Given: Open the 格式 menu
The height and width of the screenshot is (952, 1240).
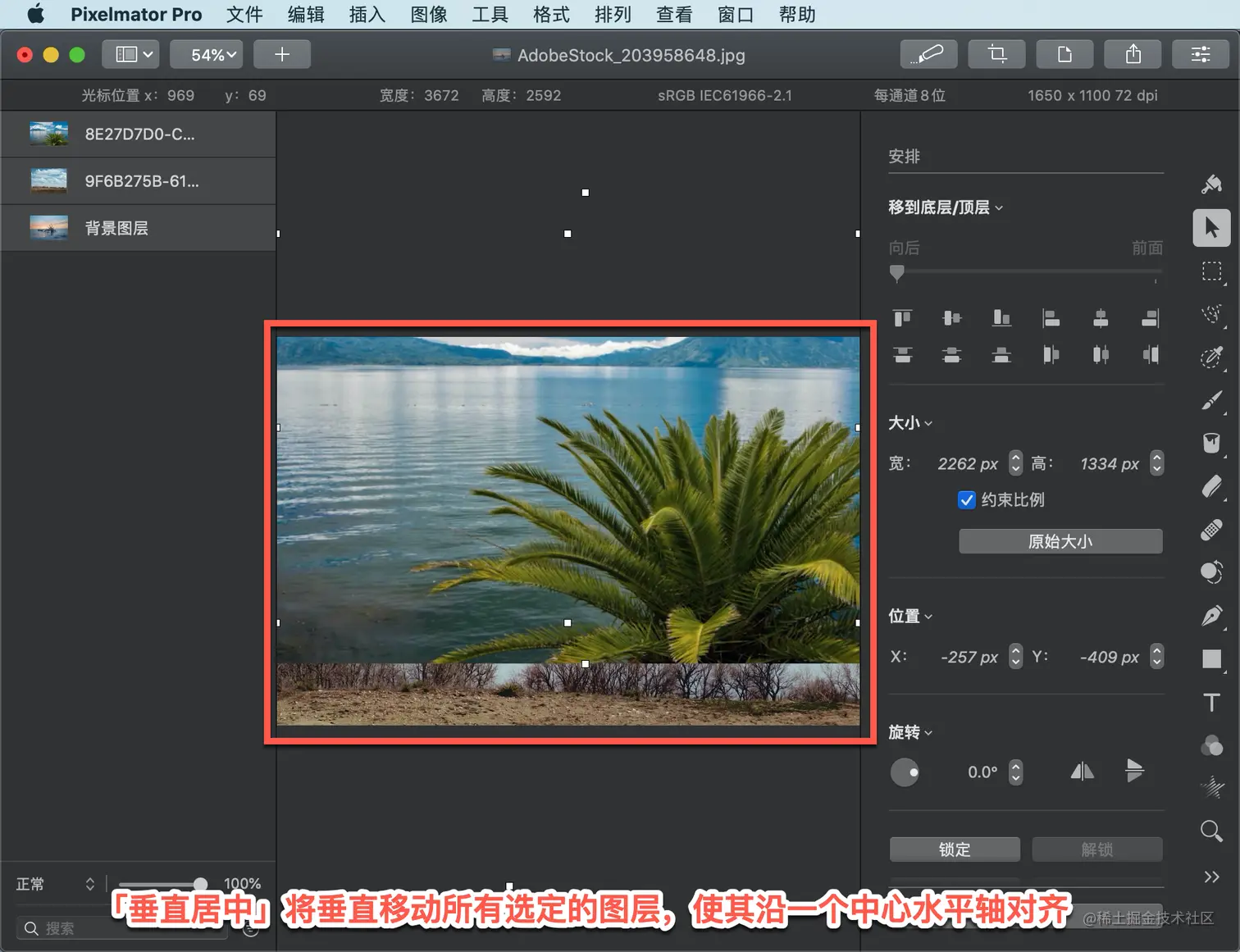Looking at the screenshot, I should coord(551,15).
